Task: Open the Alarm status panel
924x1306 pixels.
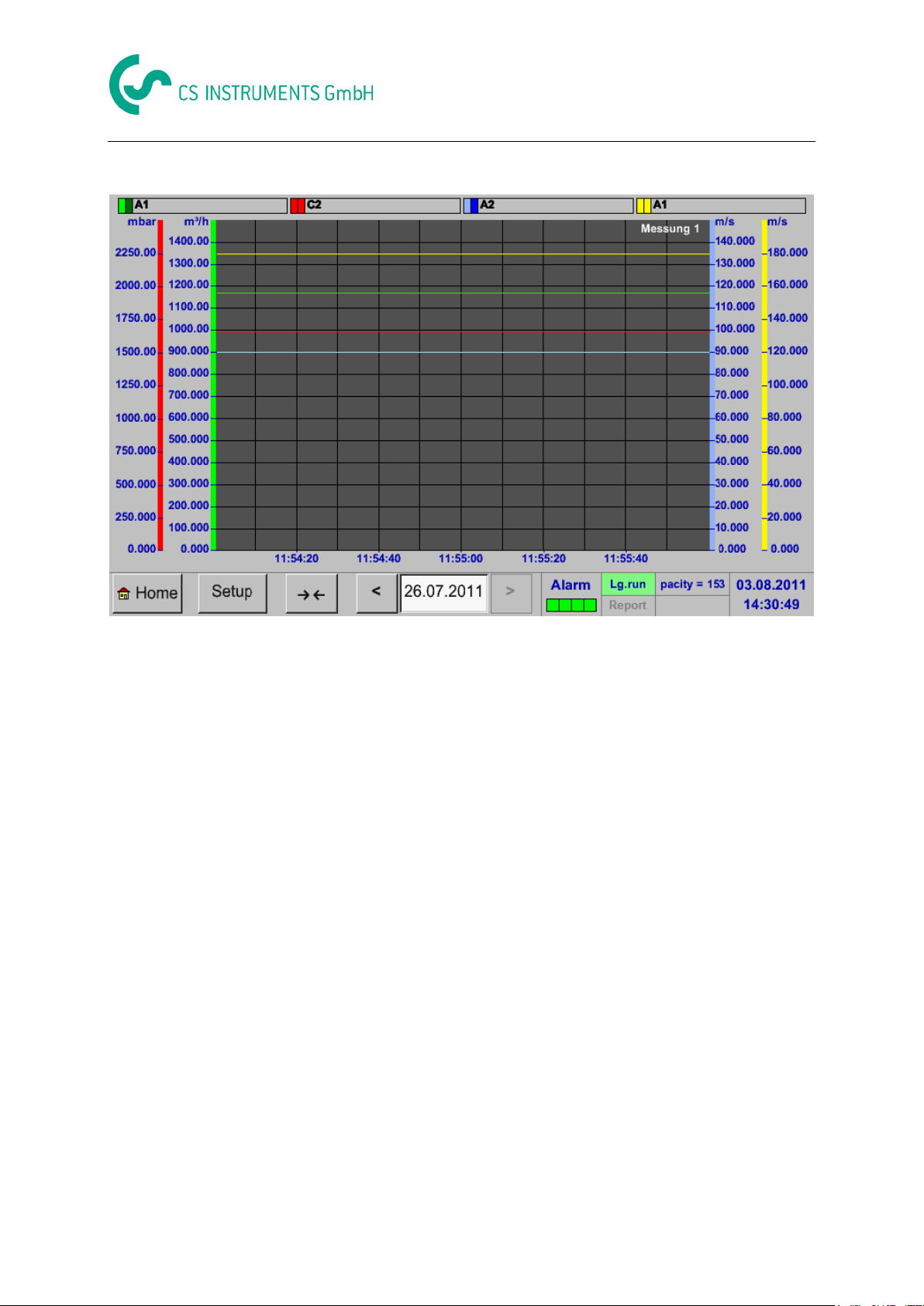Action: [x=571, y=594]
